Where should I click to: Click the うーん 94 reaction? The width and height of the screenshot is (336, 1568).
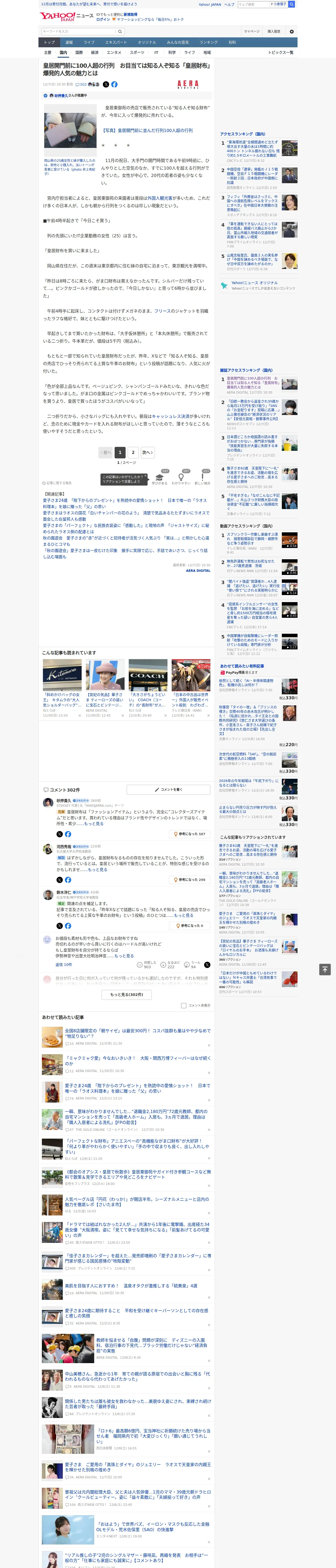[x=193, y=965]
